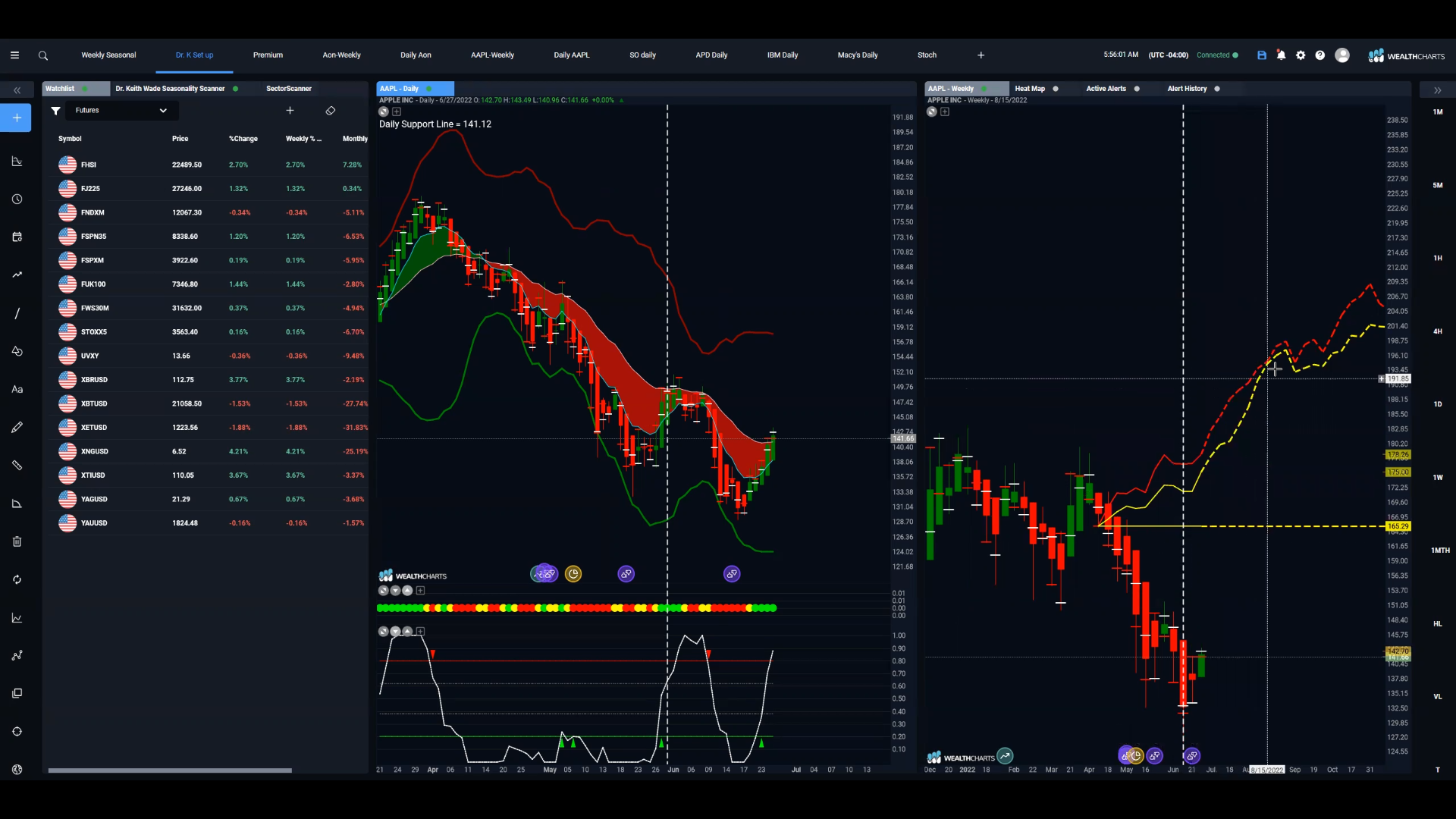Screen dimensions: 1456x819
Task: Select the shapes drawing tool
Action: (17, 351)
